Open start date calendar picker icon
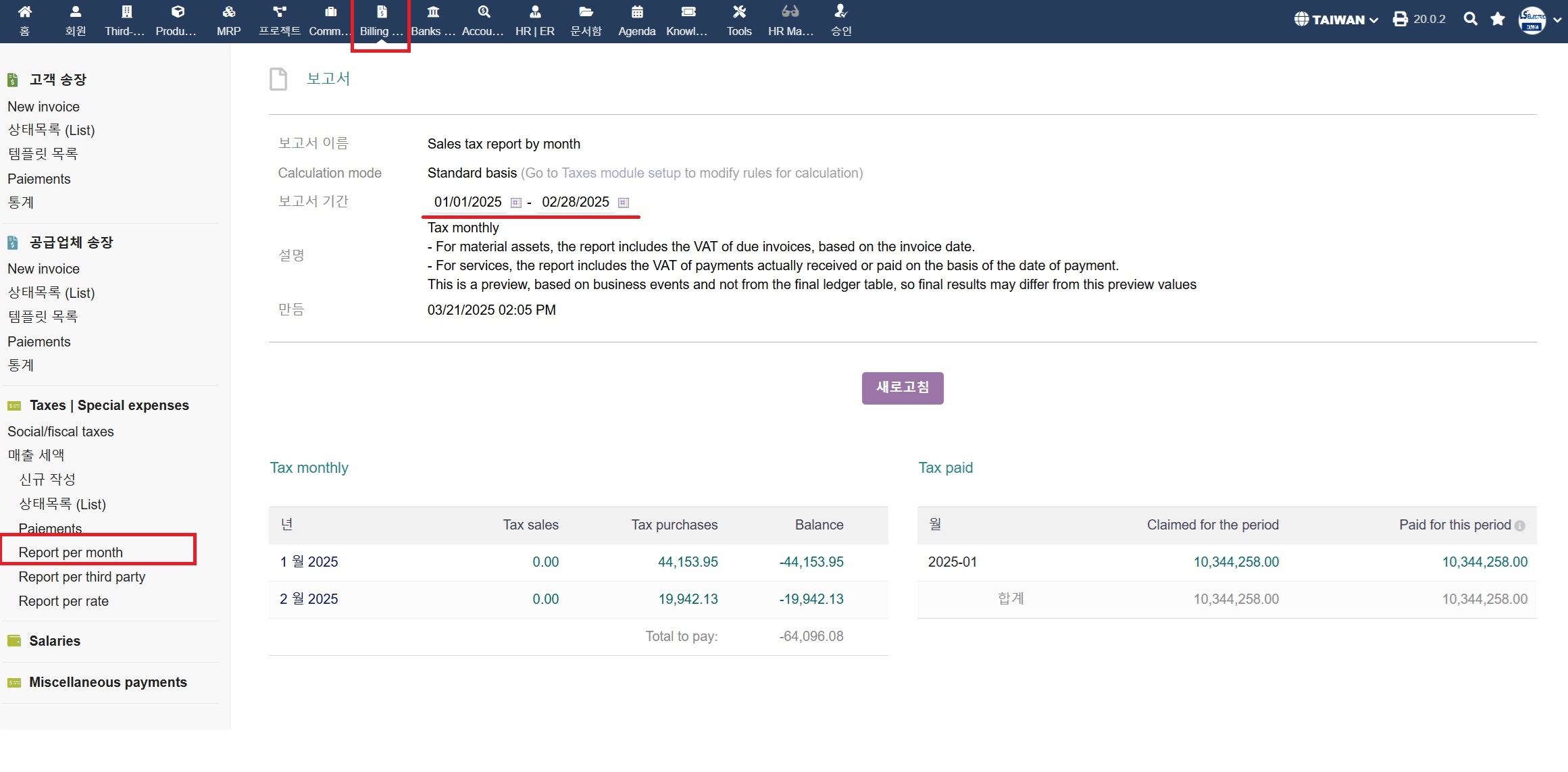1568x772 pixels. tap(516, 203)
